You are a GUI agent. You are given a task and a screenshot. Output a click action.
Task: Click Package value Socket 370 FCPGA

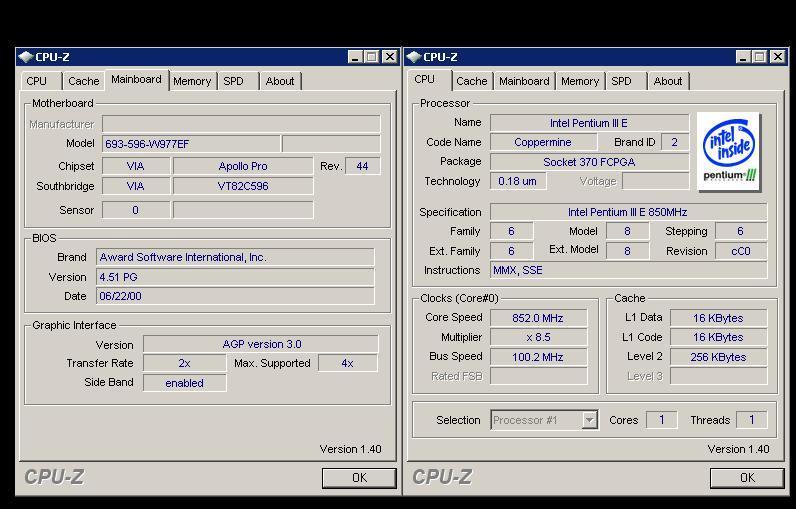[x=589, y=162]
